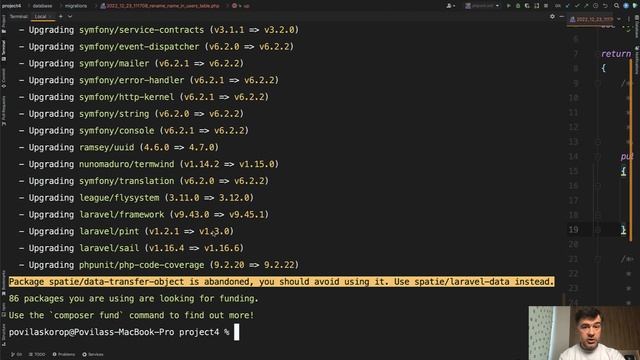Click 'Upgrading ramsey/uuid' line
This screenshot has height=360, width=640.
pos(119,147)
